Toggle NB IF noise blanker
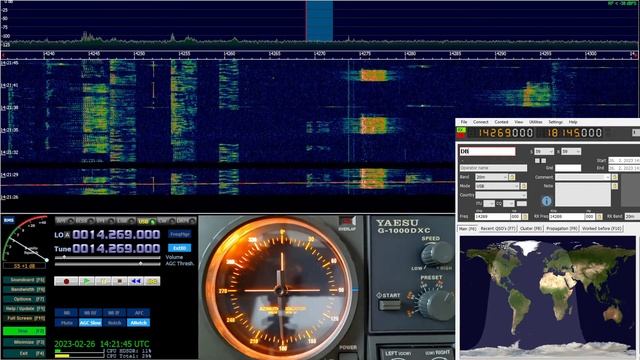This screenshot has height=360, width=640. coord(114,313)
